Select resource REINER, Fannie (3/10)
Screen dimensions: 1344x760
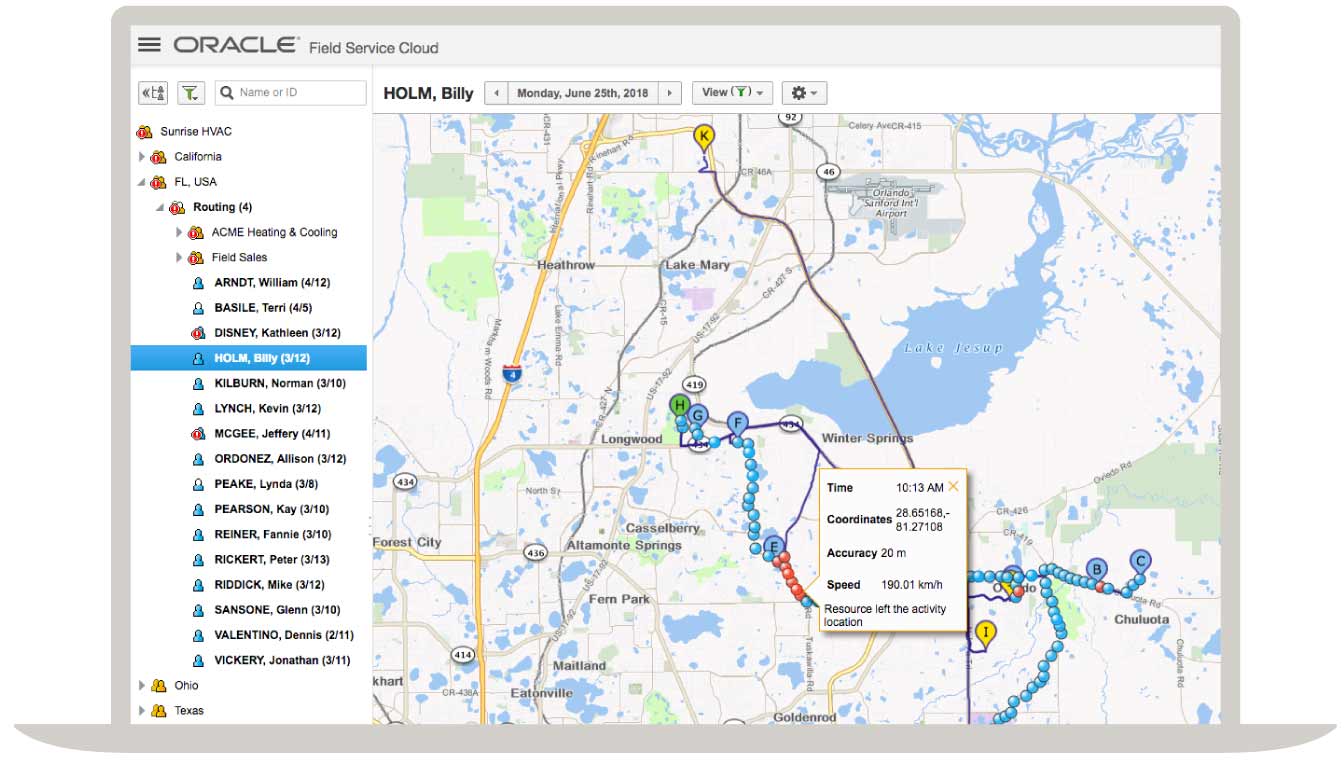tap(273, 535)
